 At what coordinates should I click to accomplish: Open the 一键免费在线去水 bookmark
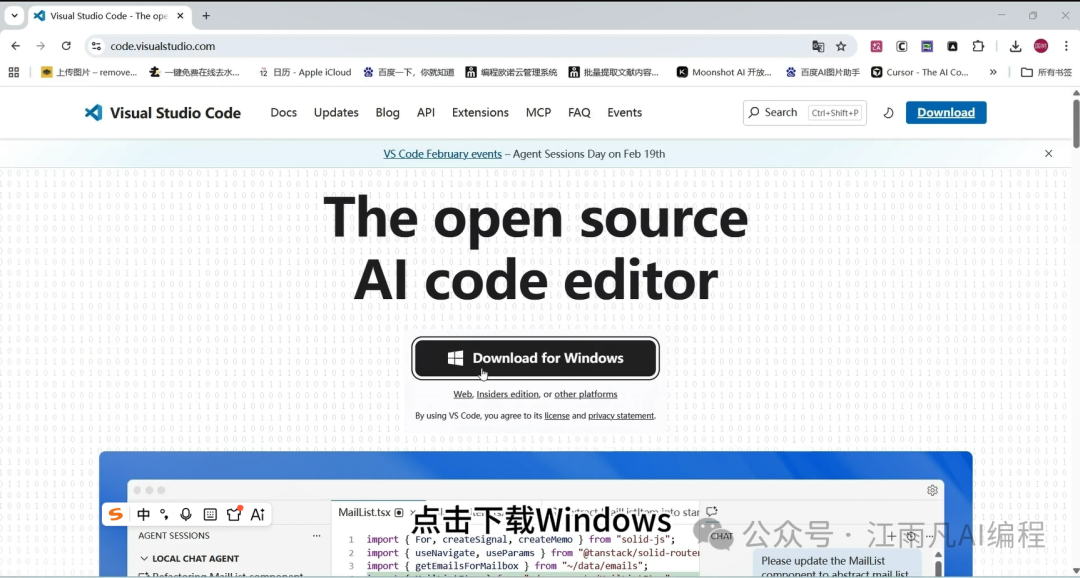[194, 72]
